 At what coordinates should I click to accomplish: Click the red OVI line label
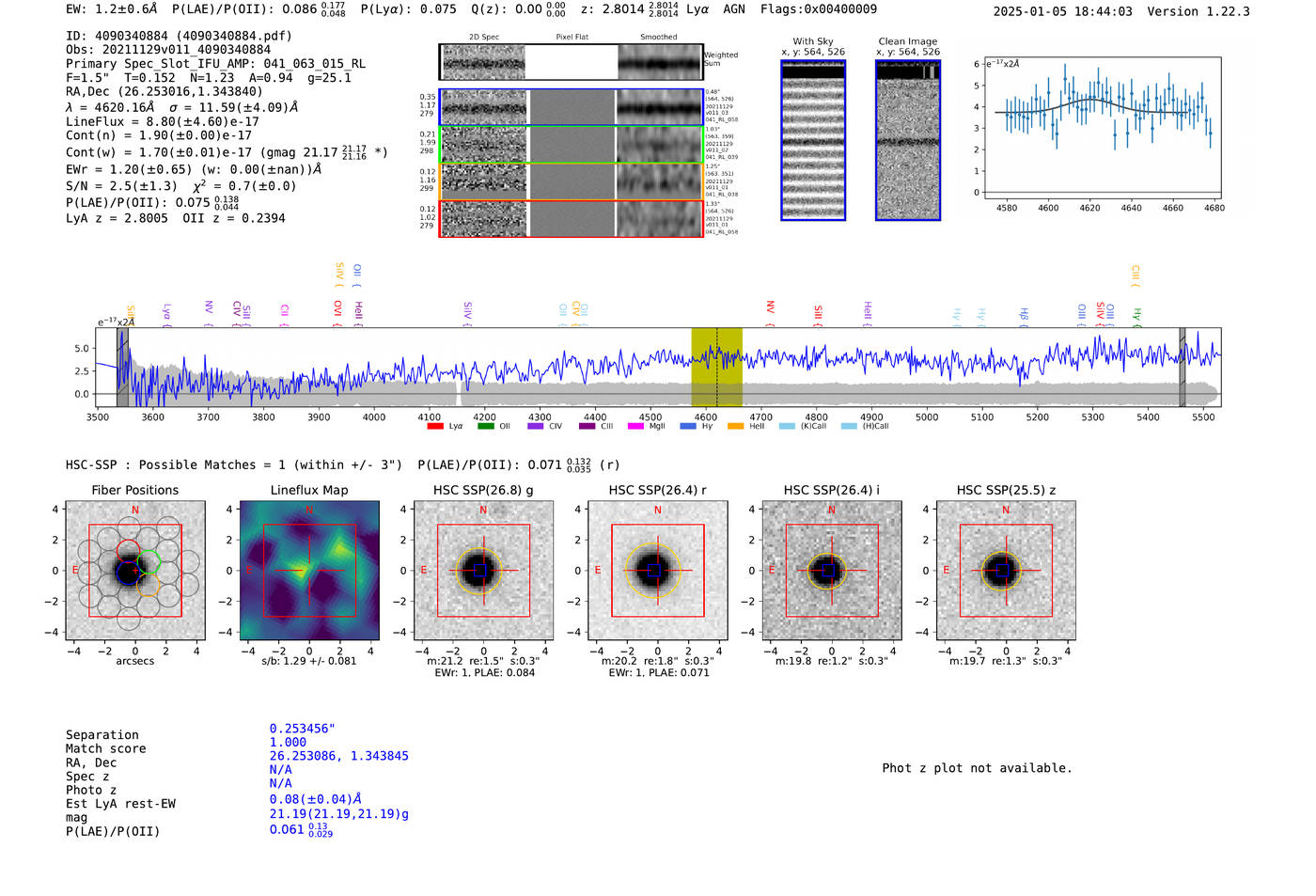[x=337, y=314]
